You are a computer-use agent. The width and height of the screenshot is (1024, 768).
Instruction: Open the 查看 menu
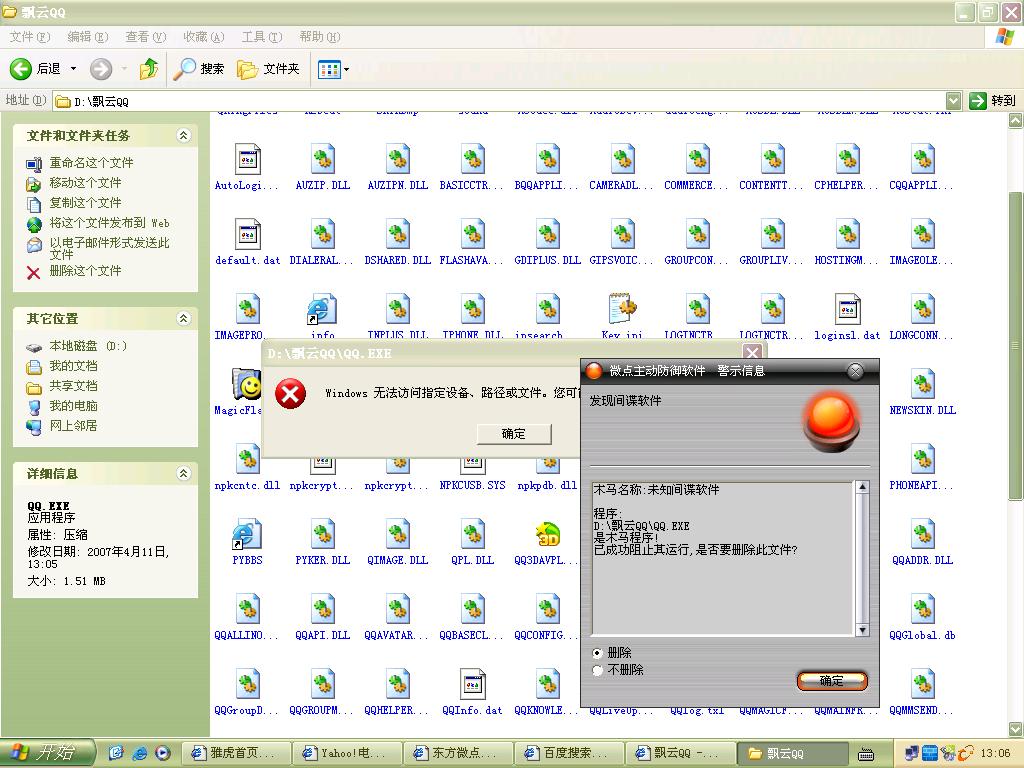tap(146, 37)
